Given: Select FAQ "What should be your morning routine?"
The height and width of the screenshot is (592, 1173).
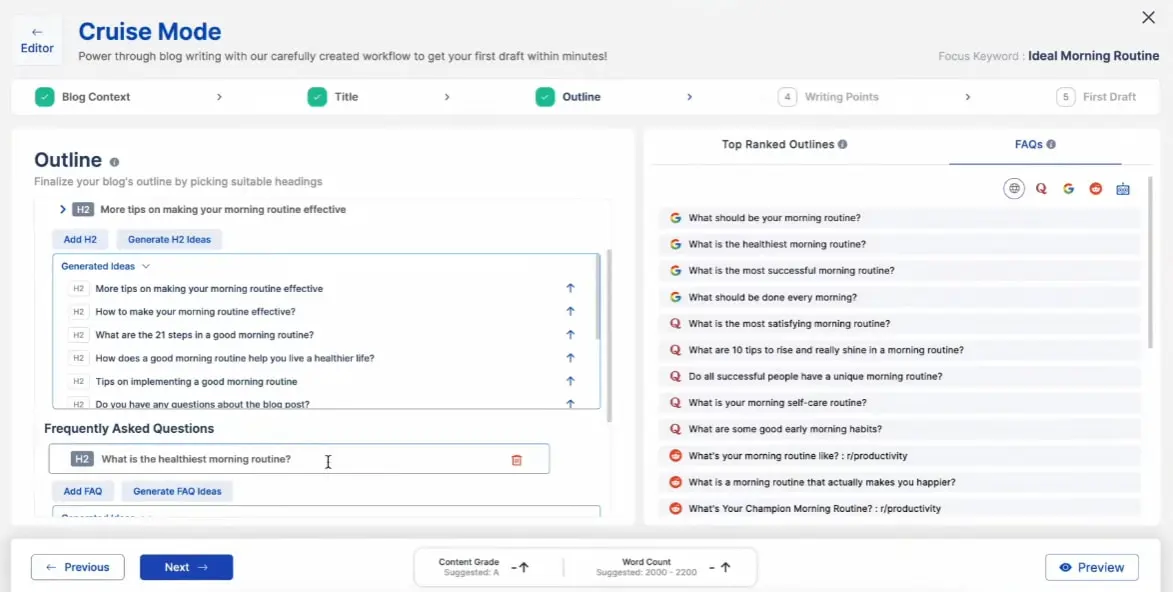Looking at the screenshot, I should point(900,218).
